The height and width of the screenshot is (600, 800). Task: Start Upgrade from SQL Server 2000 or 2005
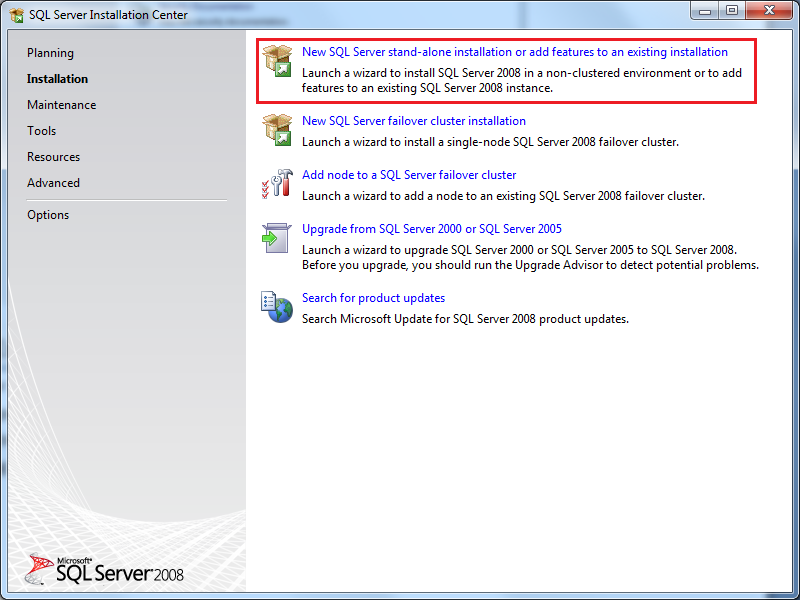coord(432,229)
